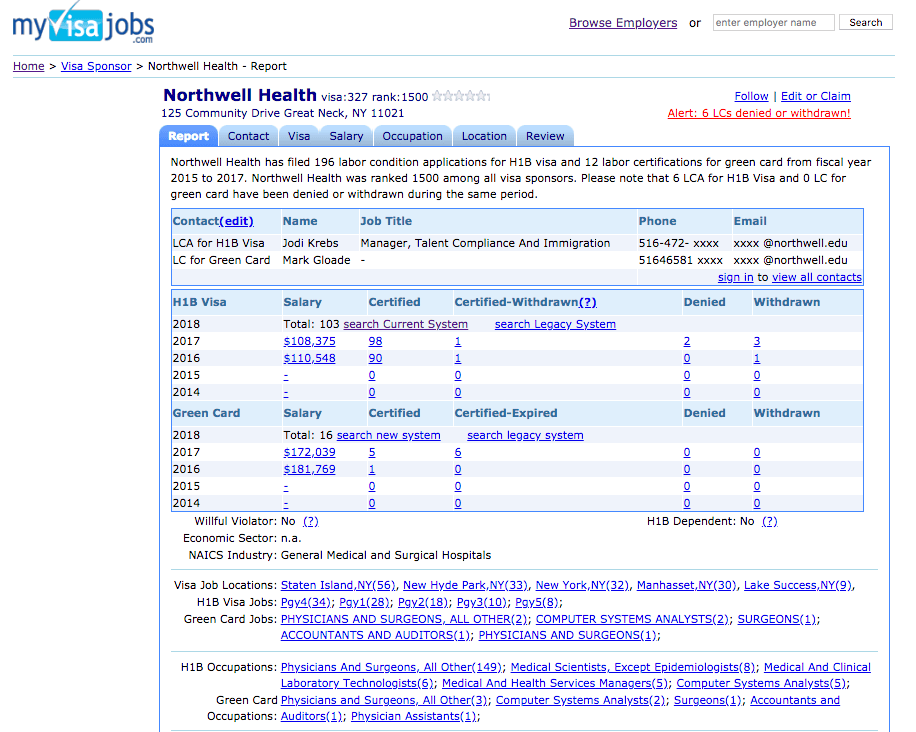The image size is (916, 732).
Task: Open the $110,548 H1B 2016 salary
Action: point(310,358)
